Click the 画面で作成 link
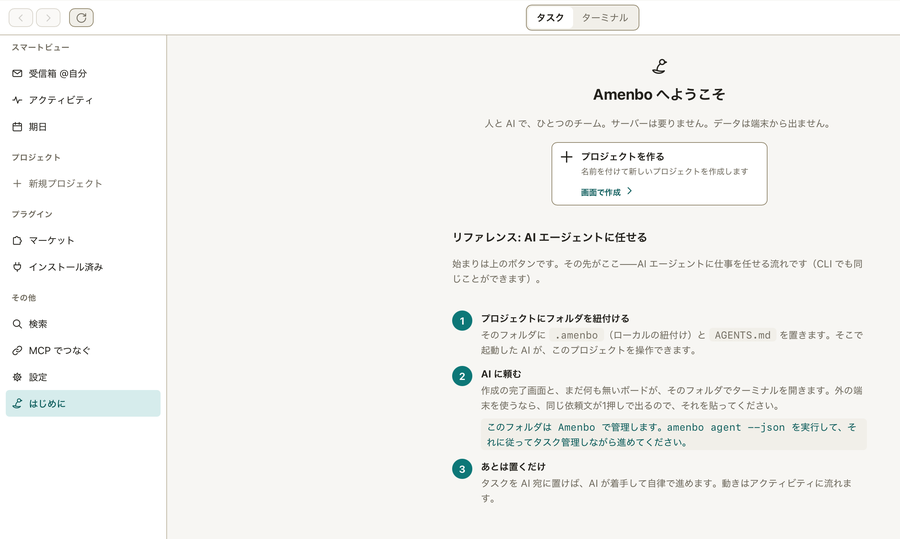This screenshot has width=900, height=539. (x=600, y=192)
